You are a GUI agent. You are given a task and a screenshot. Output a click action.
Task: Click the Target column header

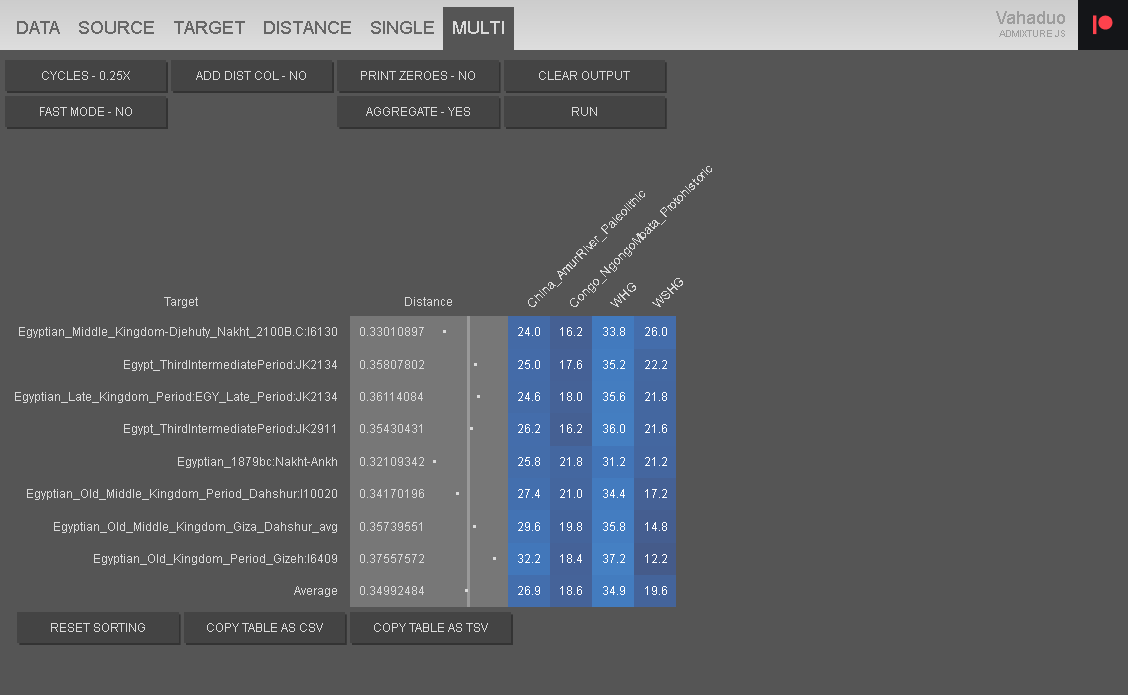[181, 302]
